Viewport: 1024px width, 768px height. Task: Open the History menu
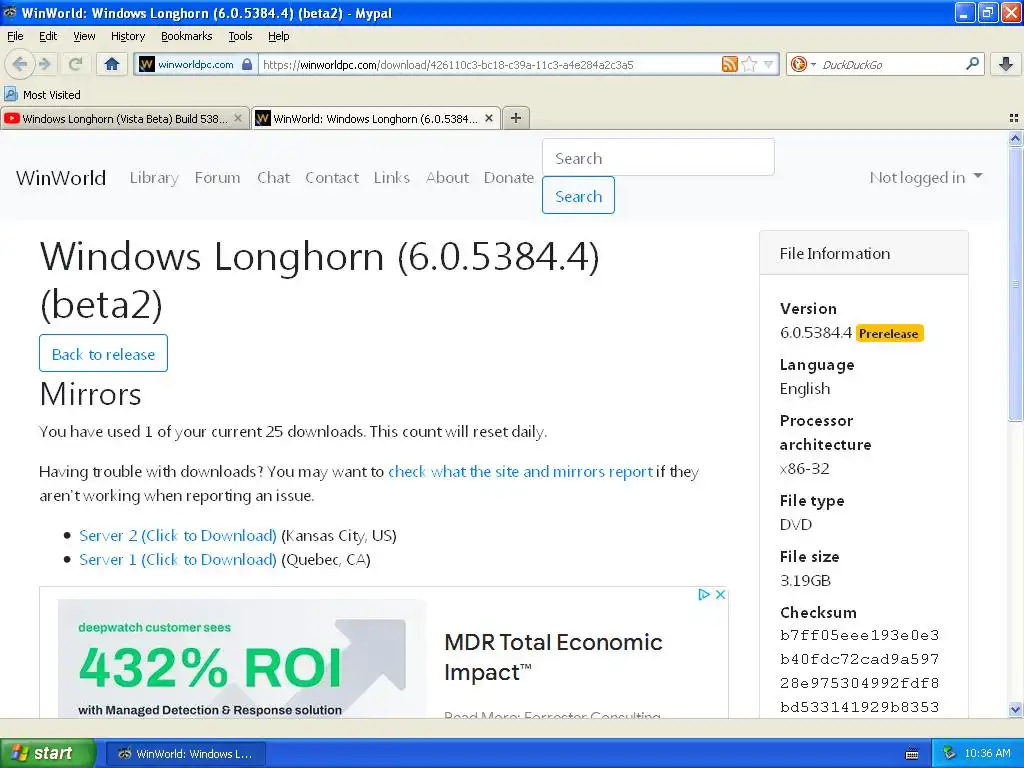pyautogui.click(x=127, y=36)
